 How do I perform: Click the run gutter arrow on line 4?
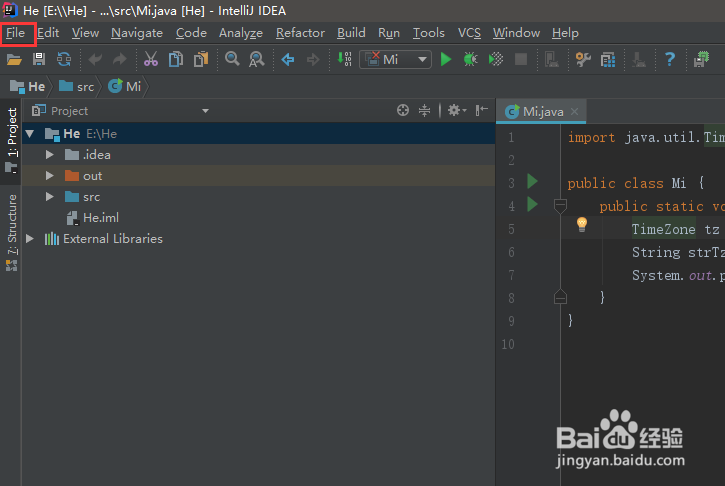click(532, 204)
